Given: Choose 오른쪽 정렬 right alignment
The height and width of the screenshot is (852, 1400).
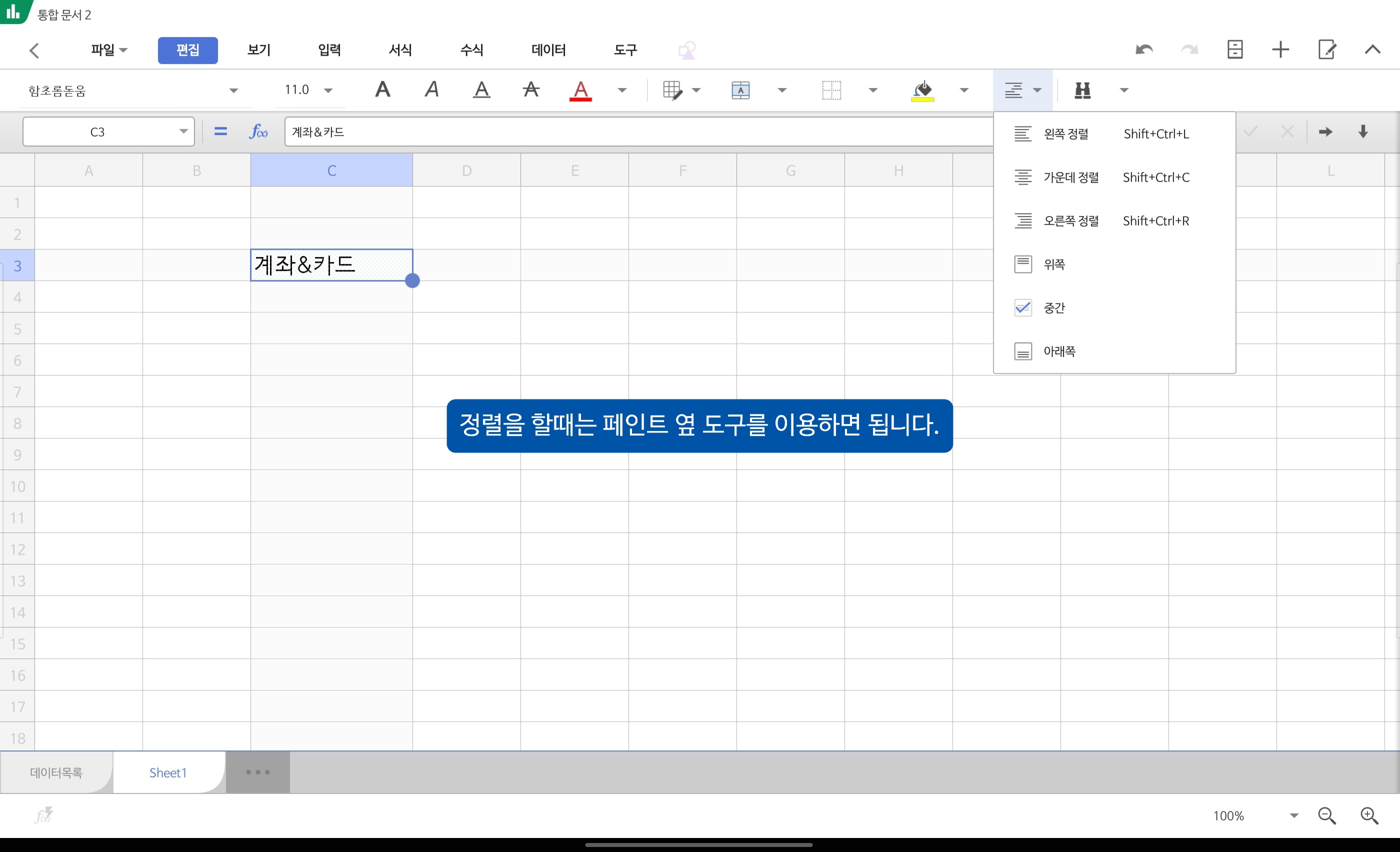Looking at the screenshot, I should tap(1070, 221).
